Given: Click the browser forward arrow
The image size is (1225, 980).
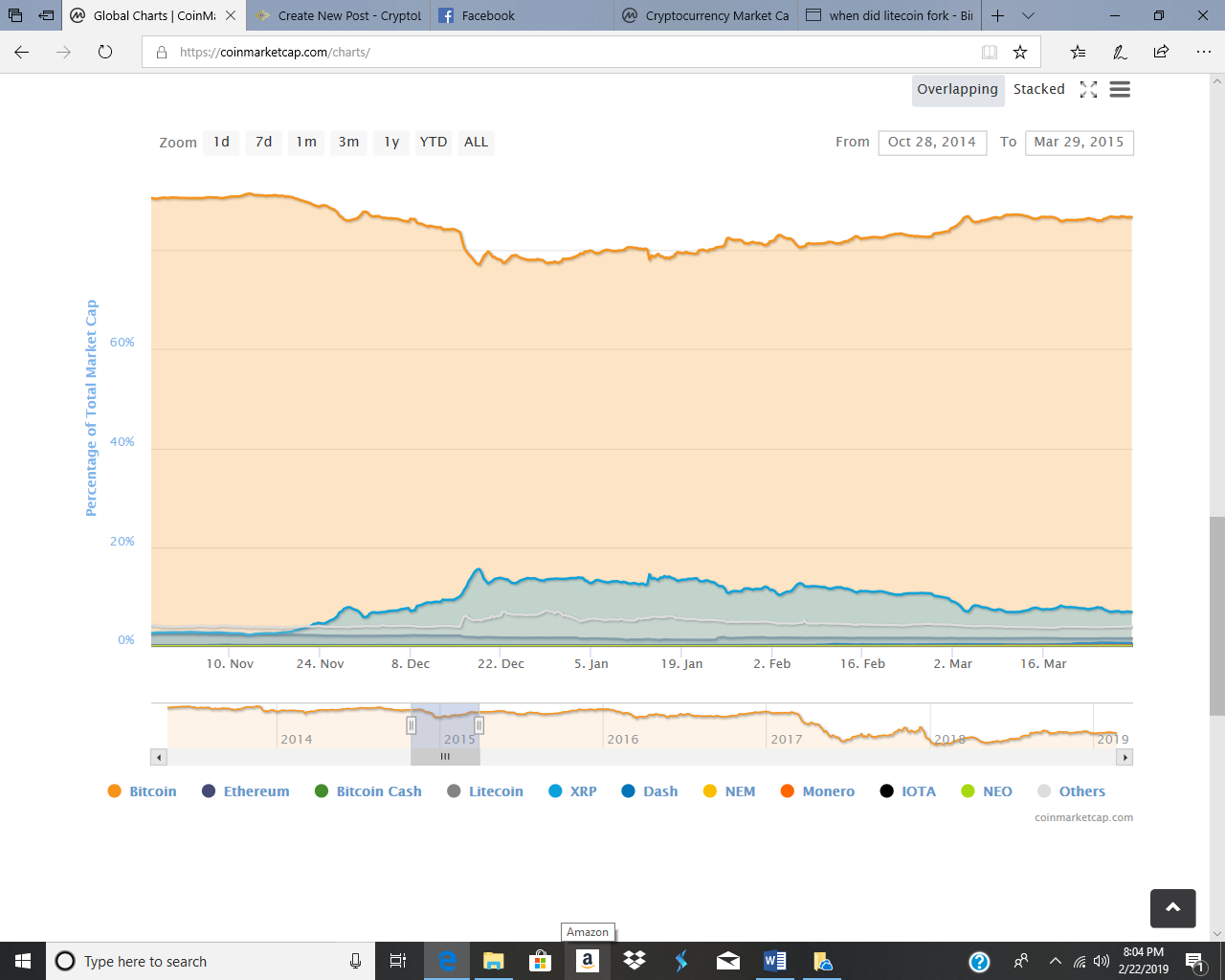Looking at the screenshot, I should pyautogui.click(x=63, y=52).
